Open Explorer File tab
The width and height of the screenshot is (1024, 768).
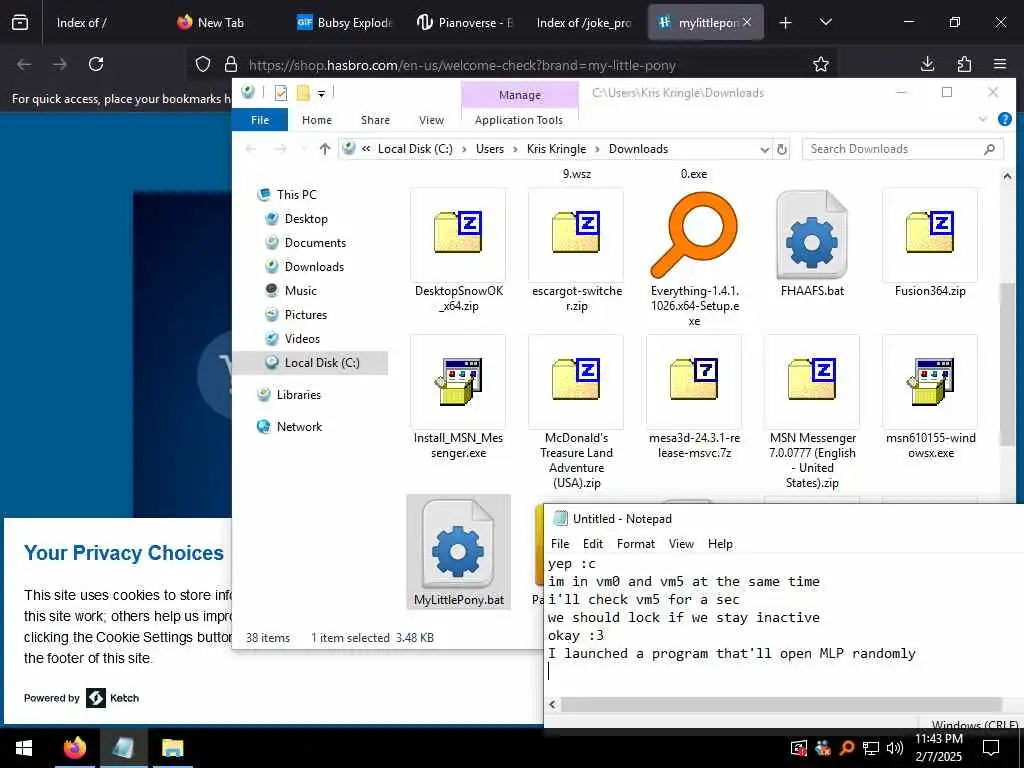260,120
